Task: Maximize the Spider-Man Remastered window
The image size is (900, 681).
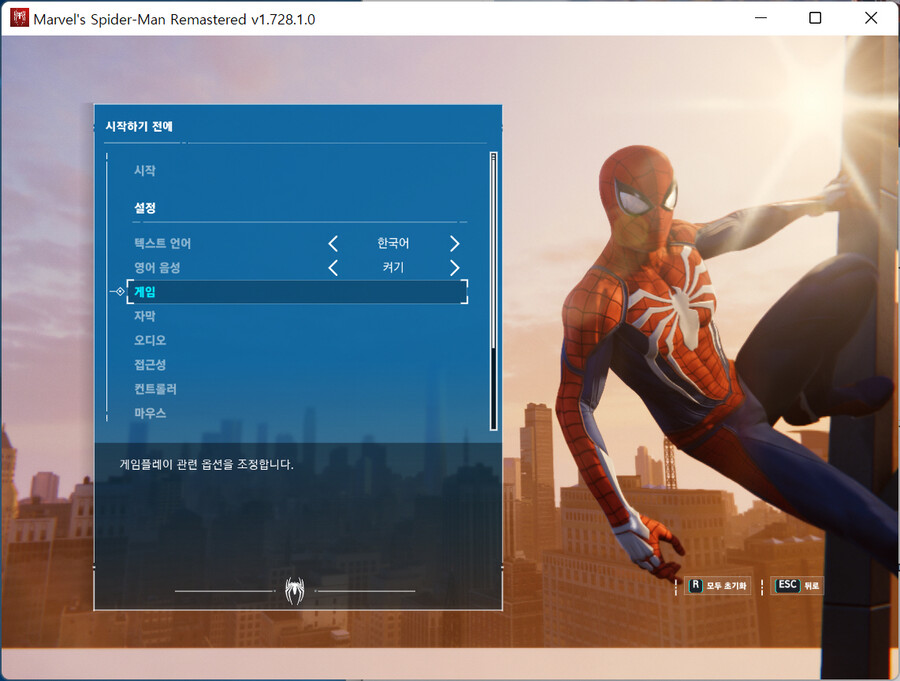Action: click(815, 18)
